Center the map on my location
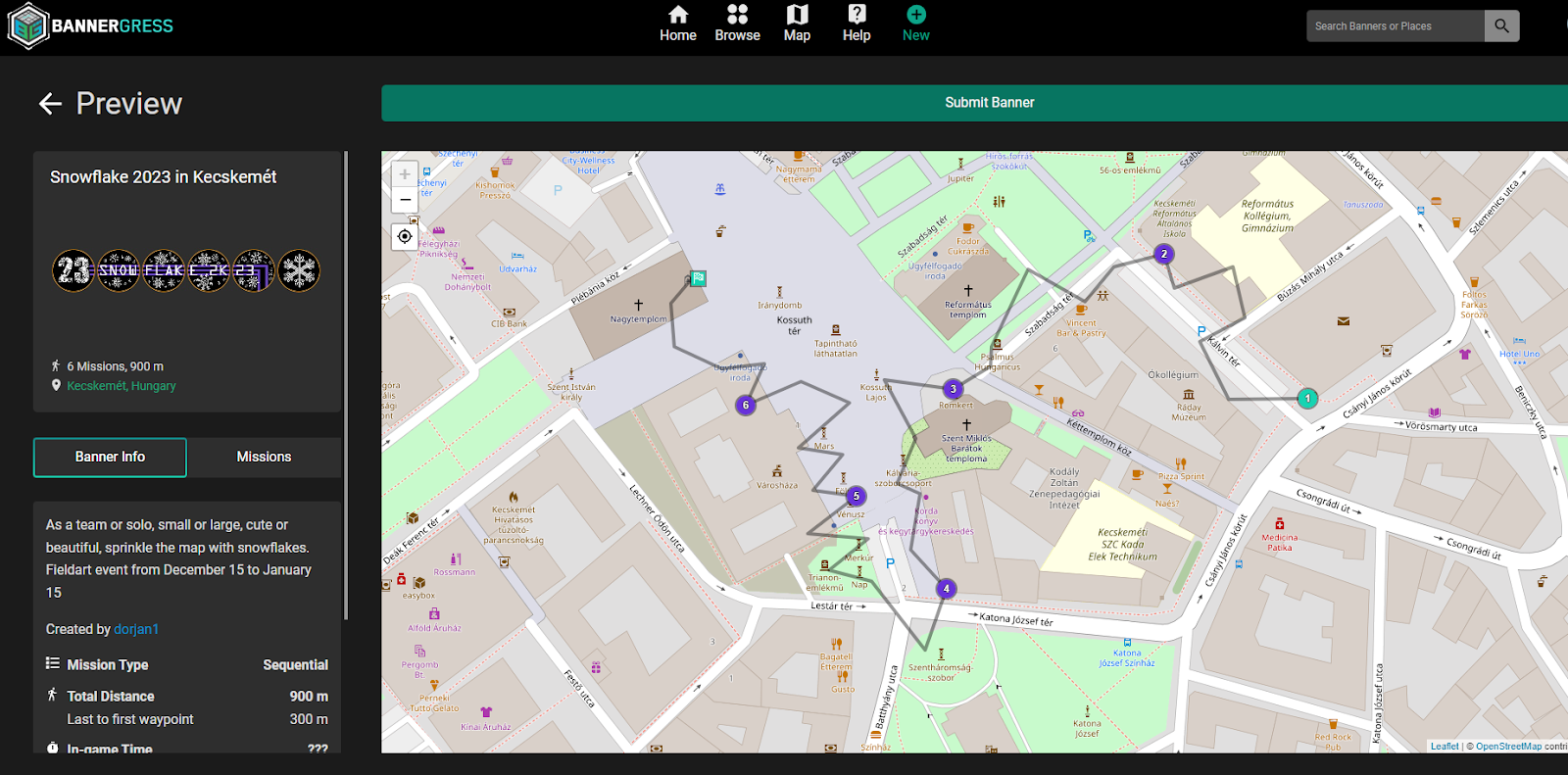1568x775 pixels. coord(405,236)
